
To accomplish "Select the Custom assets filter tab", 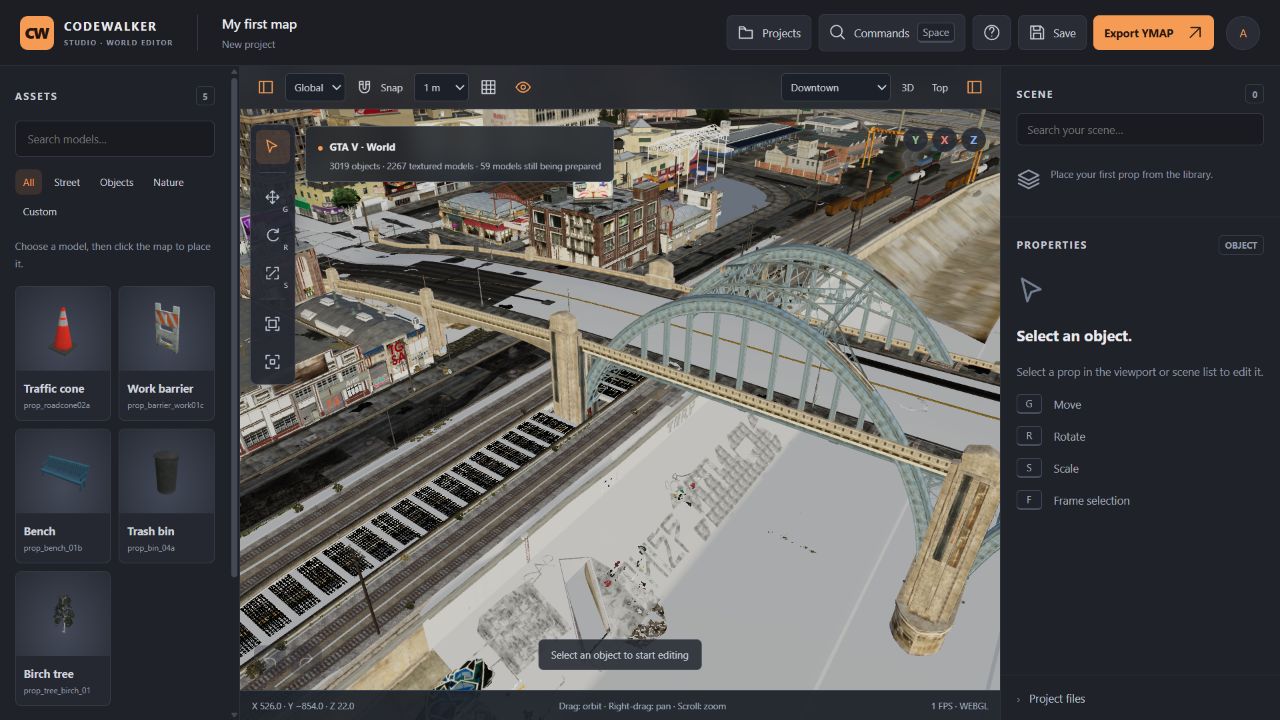I will click(40, 211).
